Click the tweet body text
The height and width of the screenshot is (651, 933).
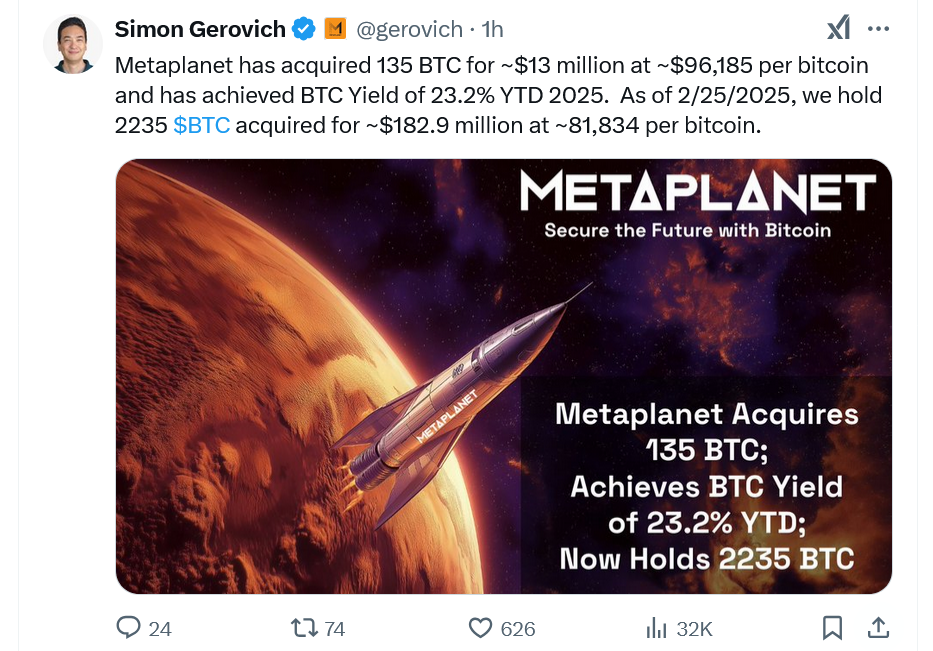[x=498, y=95]
